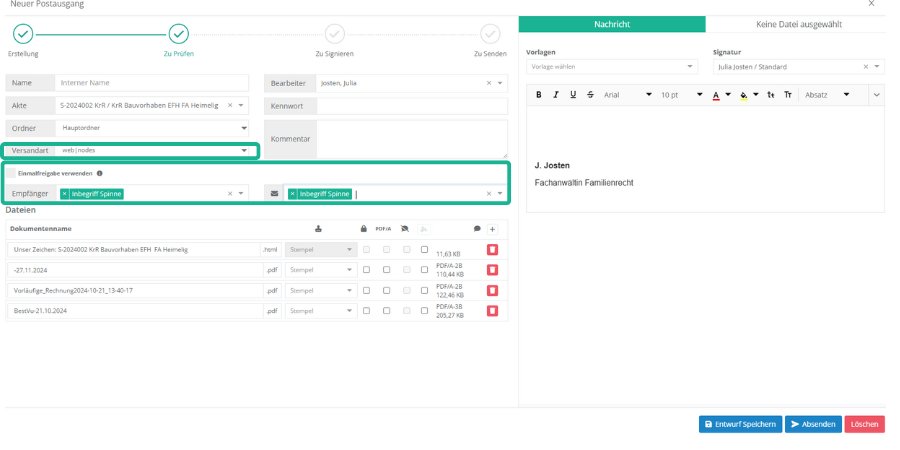This screenshot has height=450, width=900.
Task: Toggle bold formatting in message editor
Action: tap(539, 95)
